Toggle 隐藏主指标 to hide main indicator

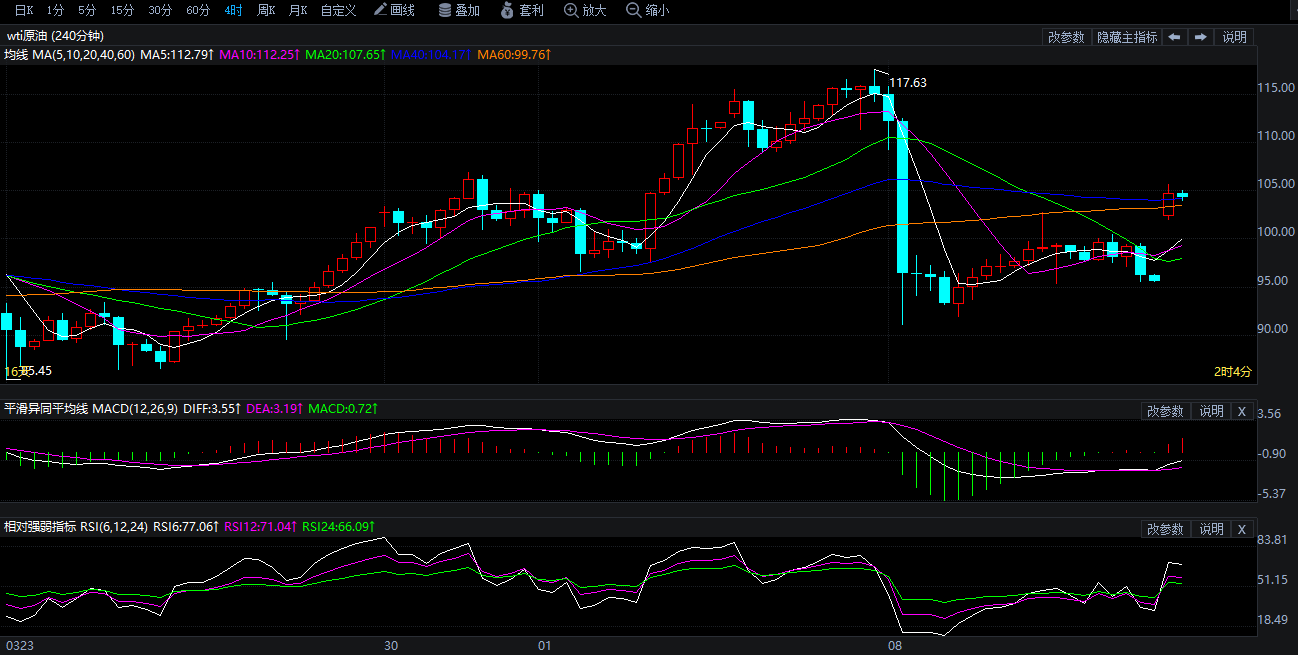[1127, 37]
